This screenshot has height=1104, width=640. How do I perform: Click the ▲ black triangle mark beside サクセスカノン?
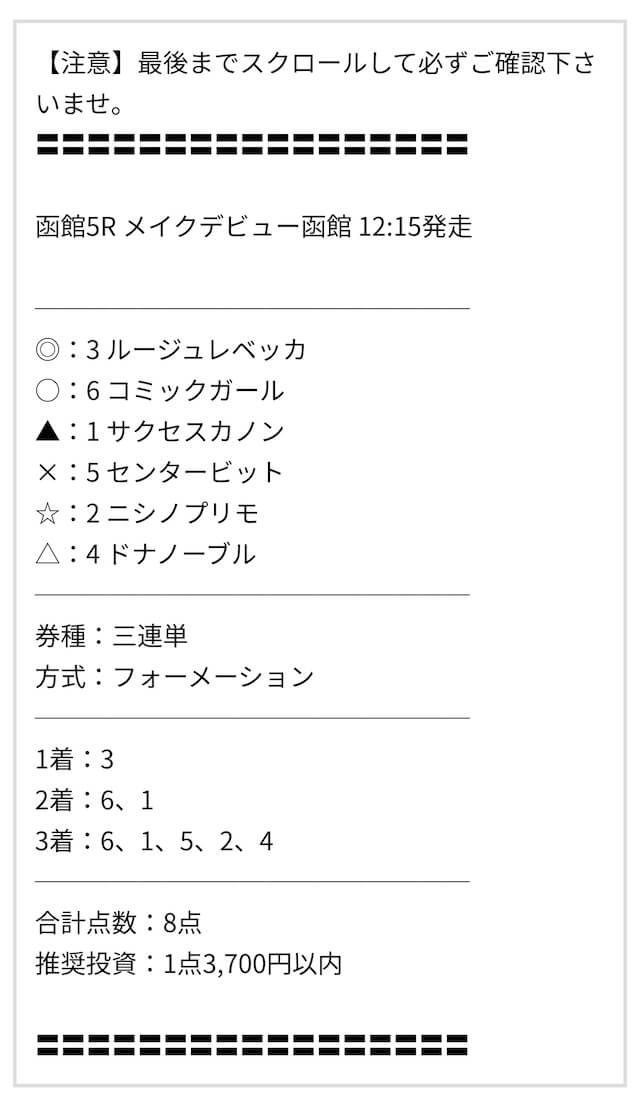click(x=47, y=432)
